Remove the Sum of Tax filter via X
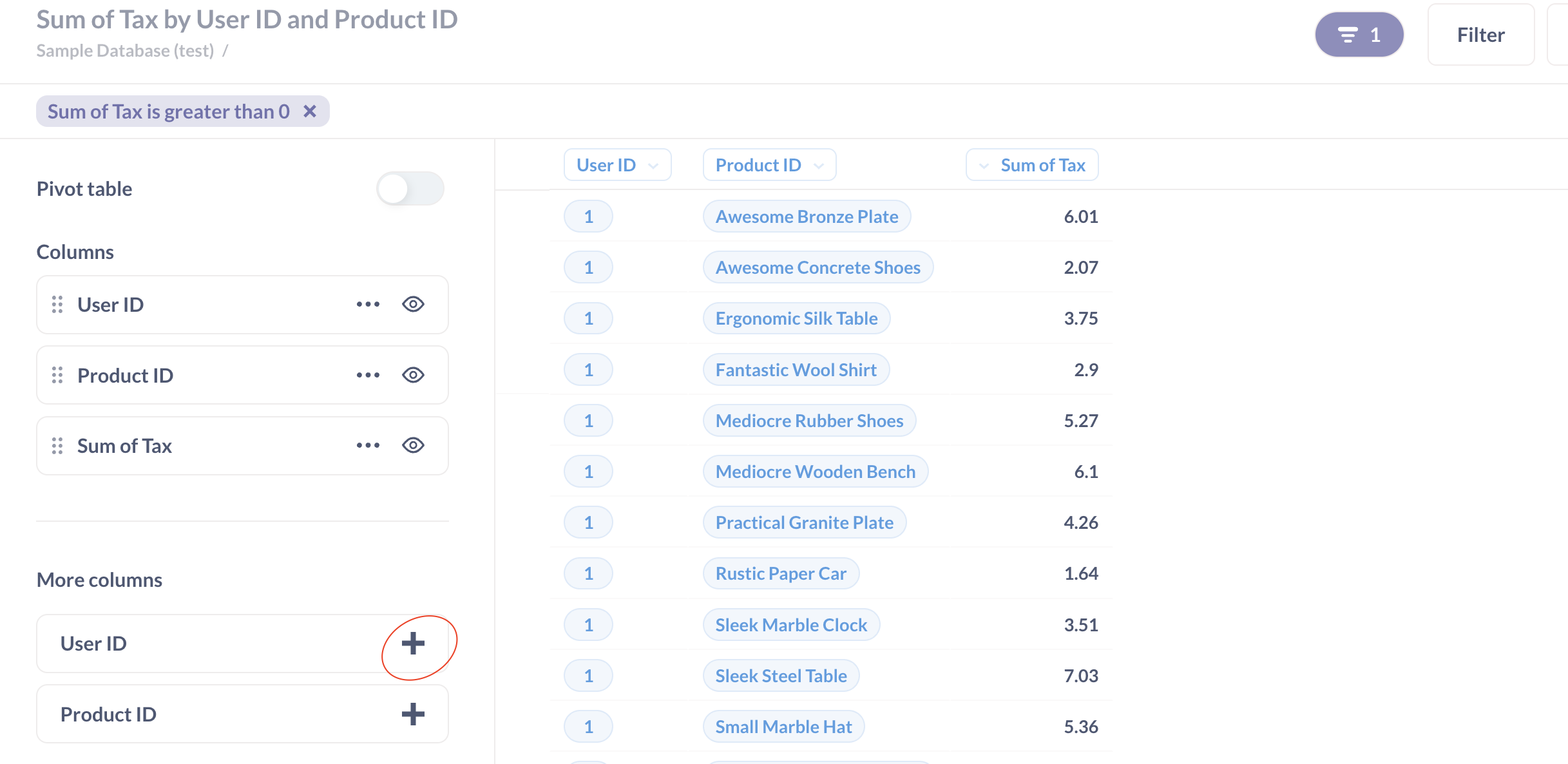1568x764 pixels. coord(311,111)
